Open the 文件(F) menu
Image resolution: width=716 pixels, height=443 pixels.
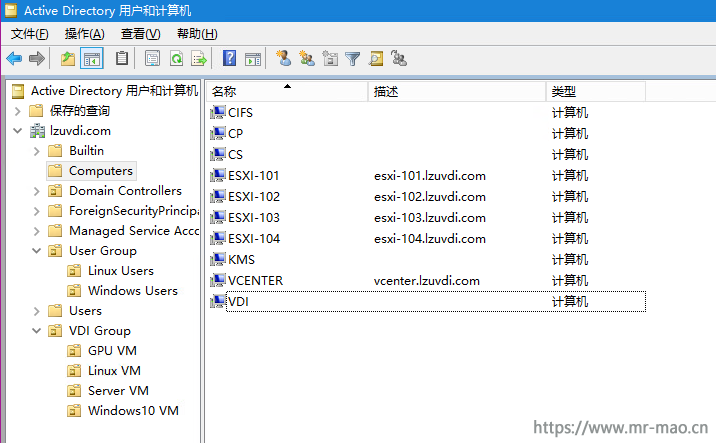[x=29, y=34]
